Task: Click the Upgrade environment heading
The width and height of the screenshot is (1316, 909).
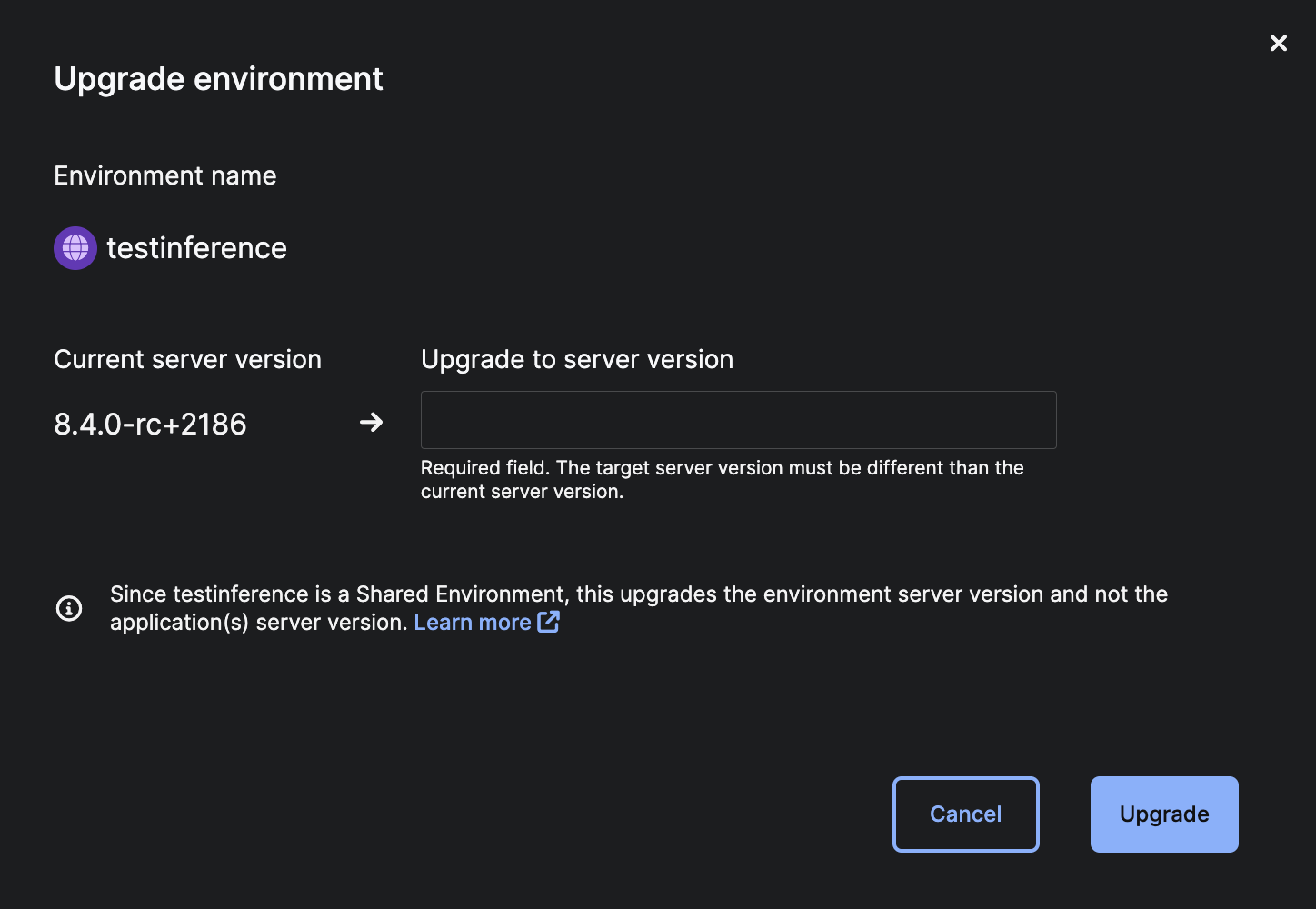Action: click(x=218, y=79)
